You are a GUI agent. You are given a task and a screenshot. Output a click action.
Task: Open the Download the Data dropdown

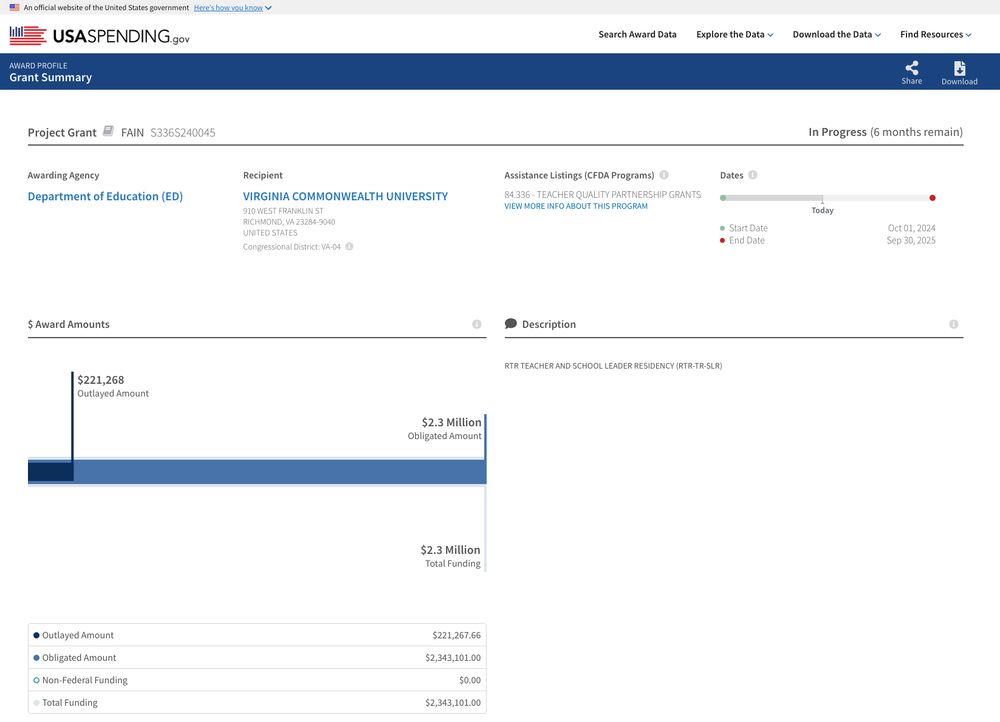[837, 34]
